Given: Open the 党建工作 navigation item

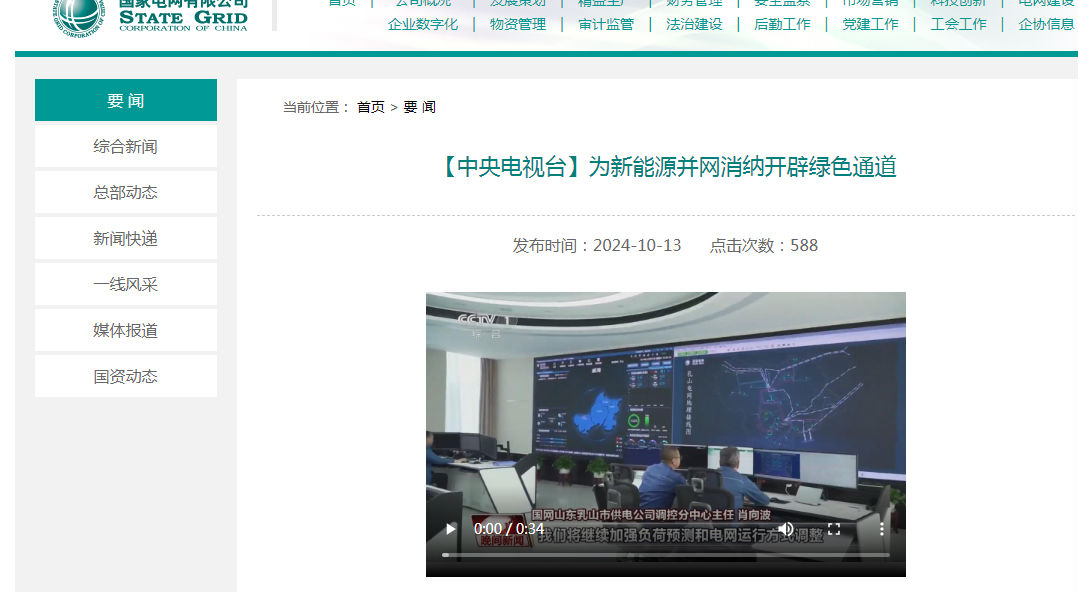Looking at the screenshot, I should coord(870,25).
